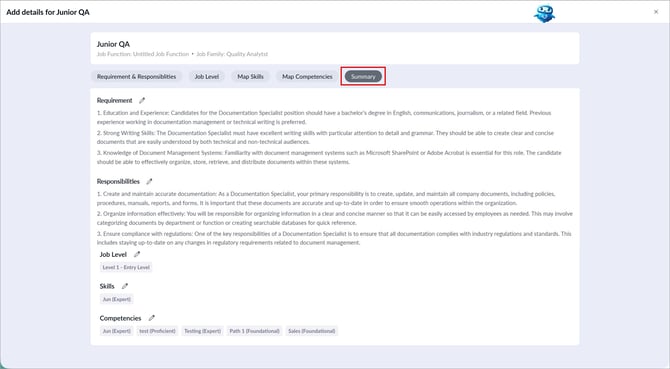Click Organize information effectively responsibility text
Image resolution: width=670 pixels, height=369 pixels.
pyautogui.click(x=335, y=218)
